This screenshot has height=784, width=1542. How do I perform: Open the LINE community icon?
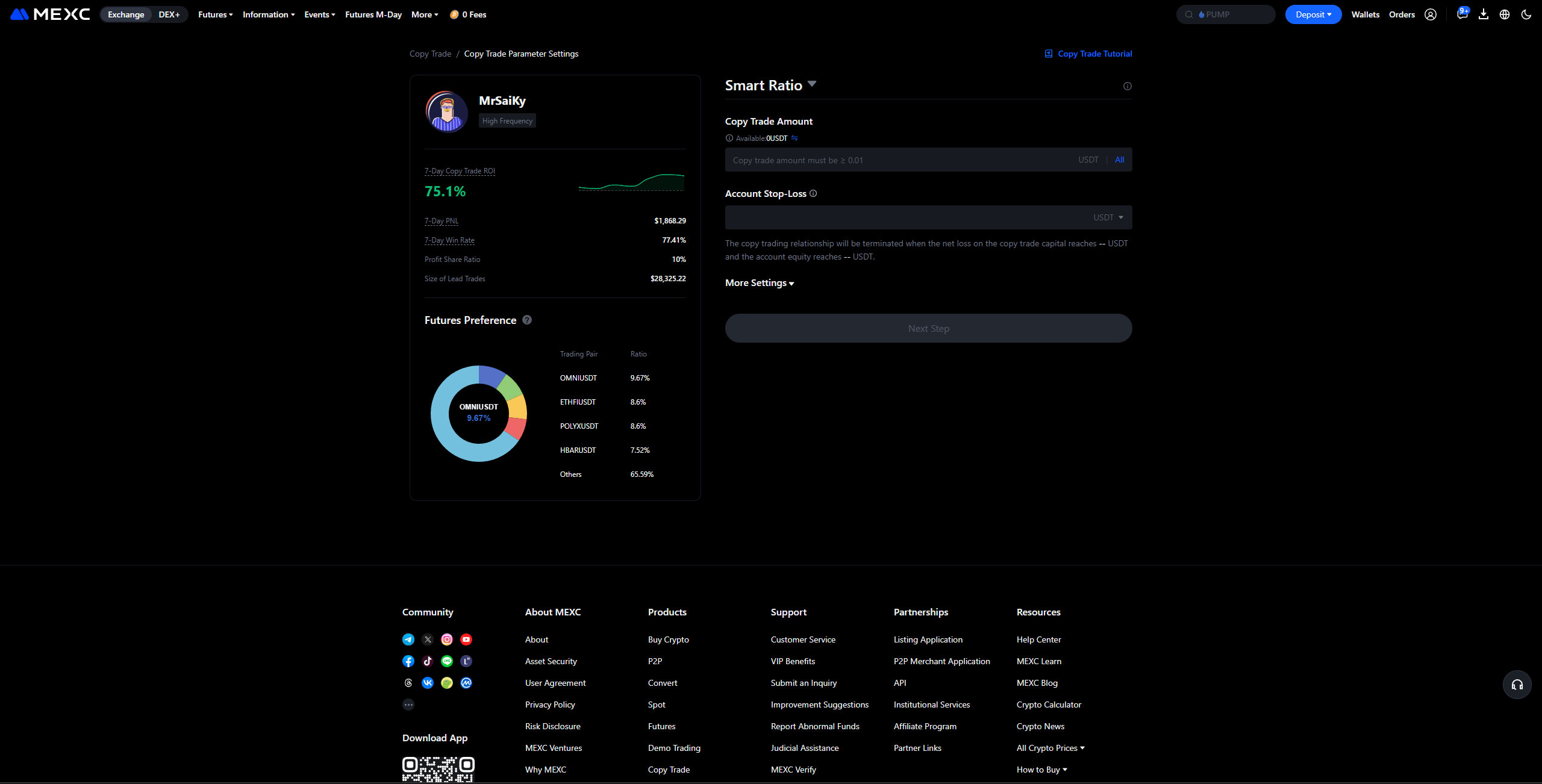click(447, 661)
